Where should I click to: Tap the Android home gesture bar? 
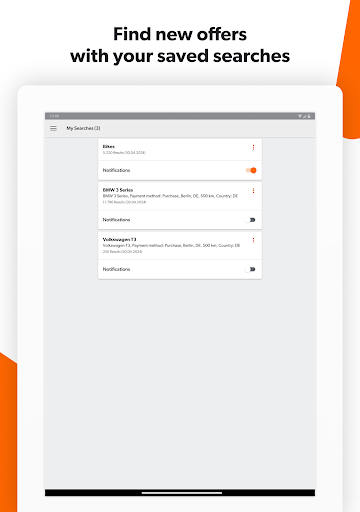[x=182, y=493]
